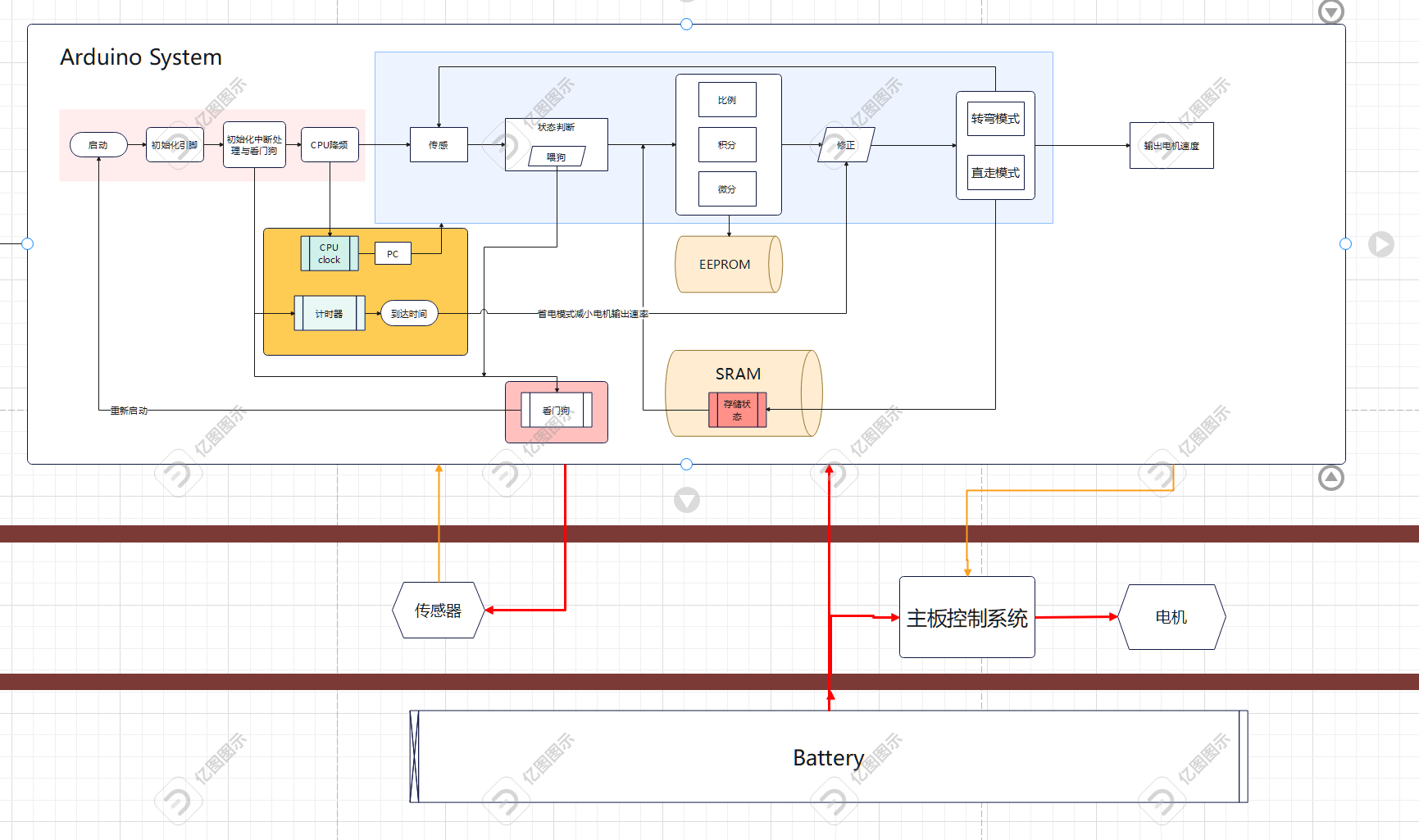Click the Arduino System title text
This screenshot has width=1419, height=840.
point(141,57)
